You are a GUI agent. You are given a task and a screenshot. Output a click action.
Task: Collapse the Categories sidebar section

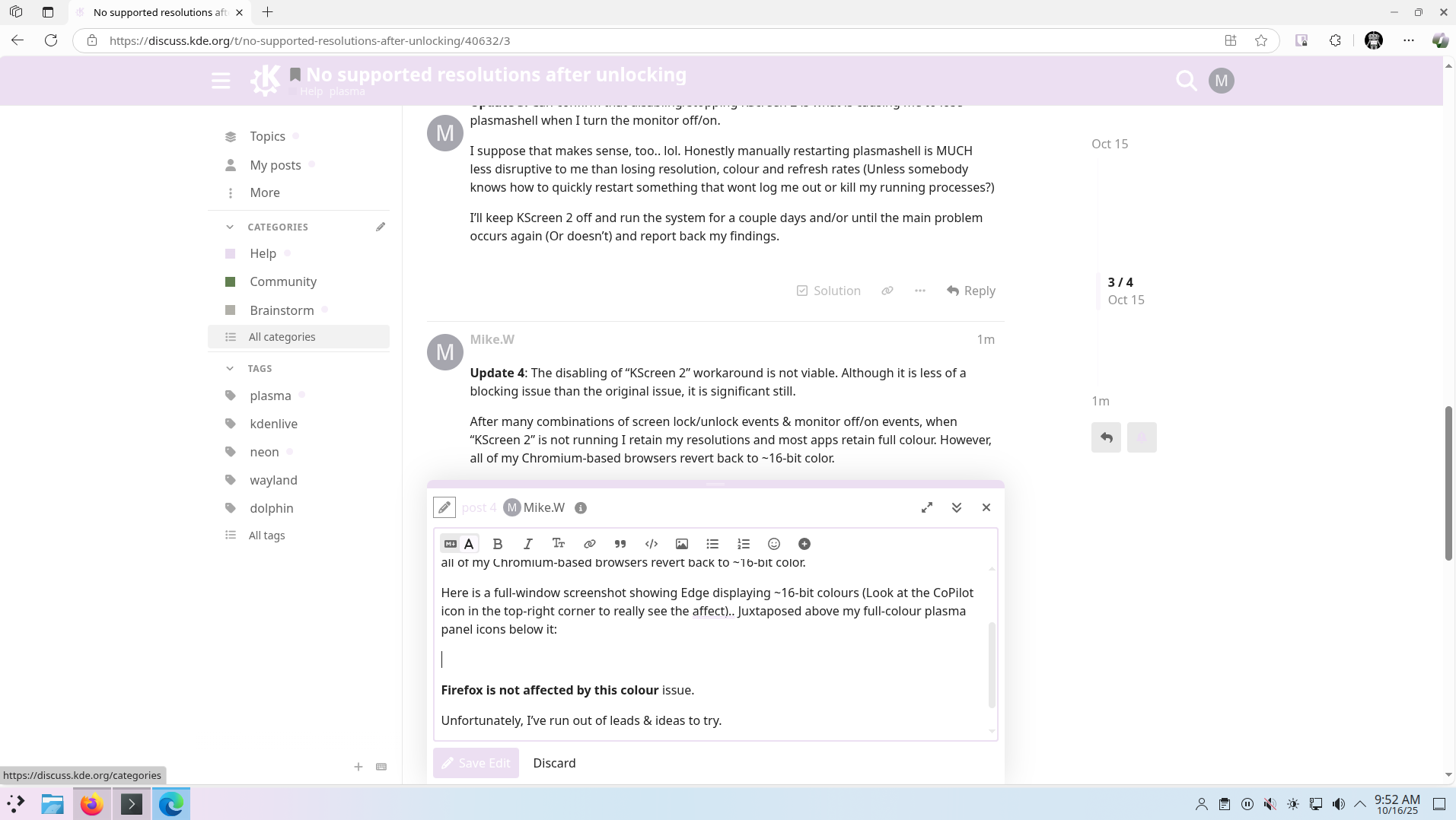tap(230, 227)
